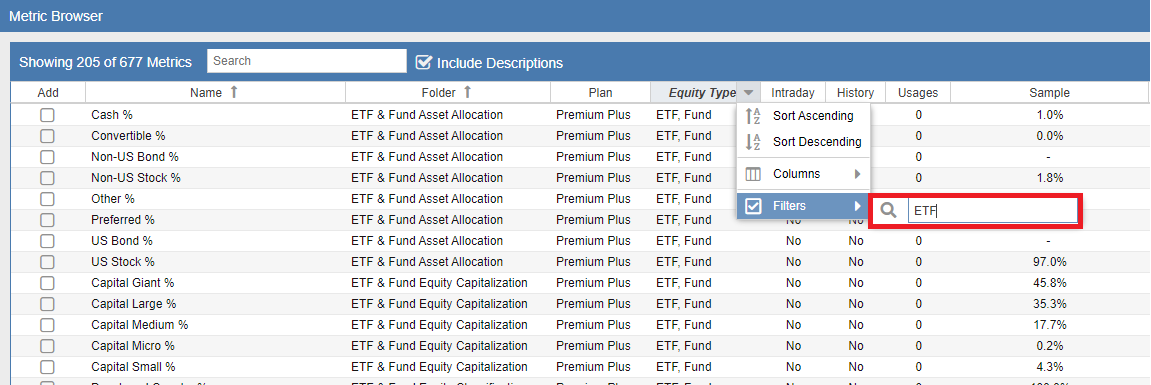The width and height of the screenshot is (1151, 385).
Task: Check the Add box for Capital Medium %
Action: click(x=48, y=325)
